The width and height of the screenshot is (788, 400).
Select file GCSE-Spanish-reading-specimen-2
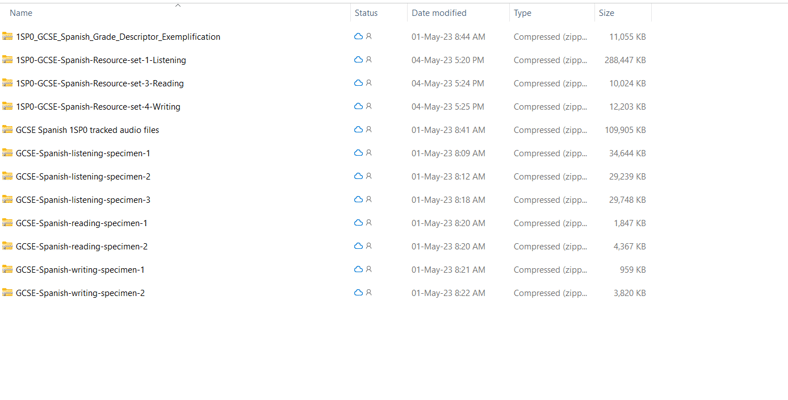coord(81,246)
